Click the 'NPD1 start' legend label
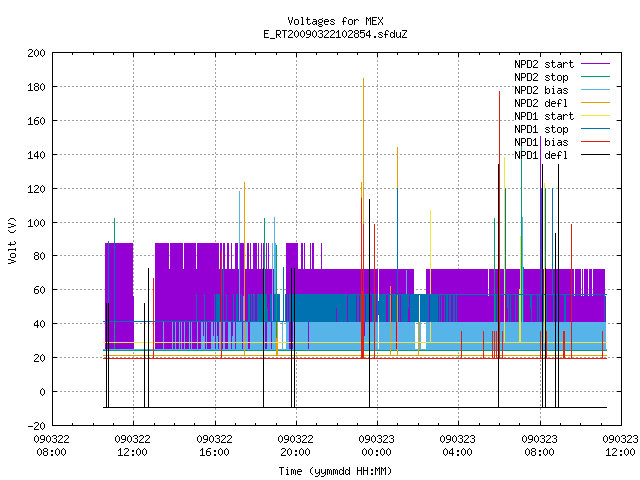 [544, 116]
